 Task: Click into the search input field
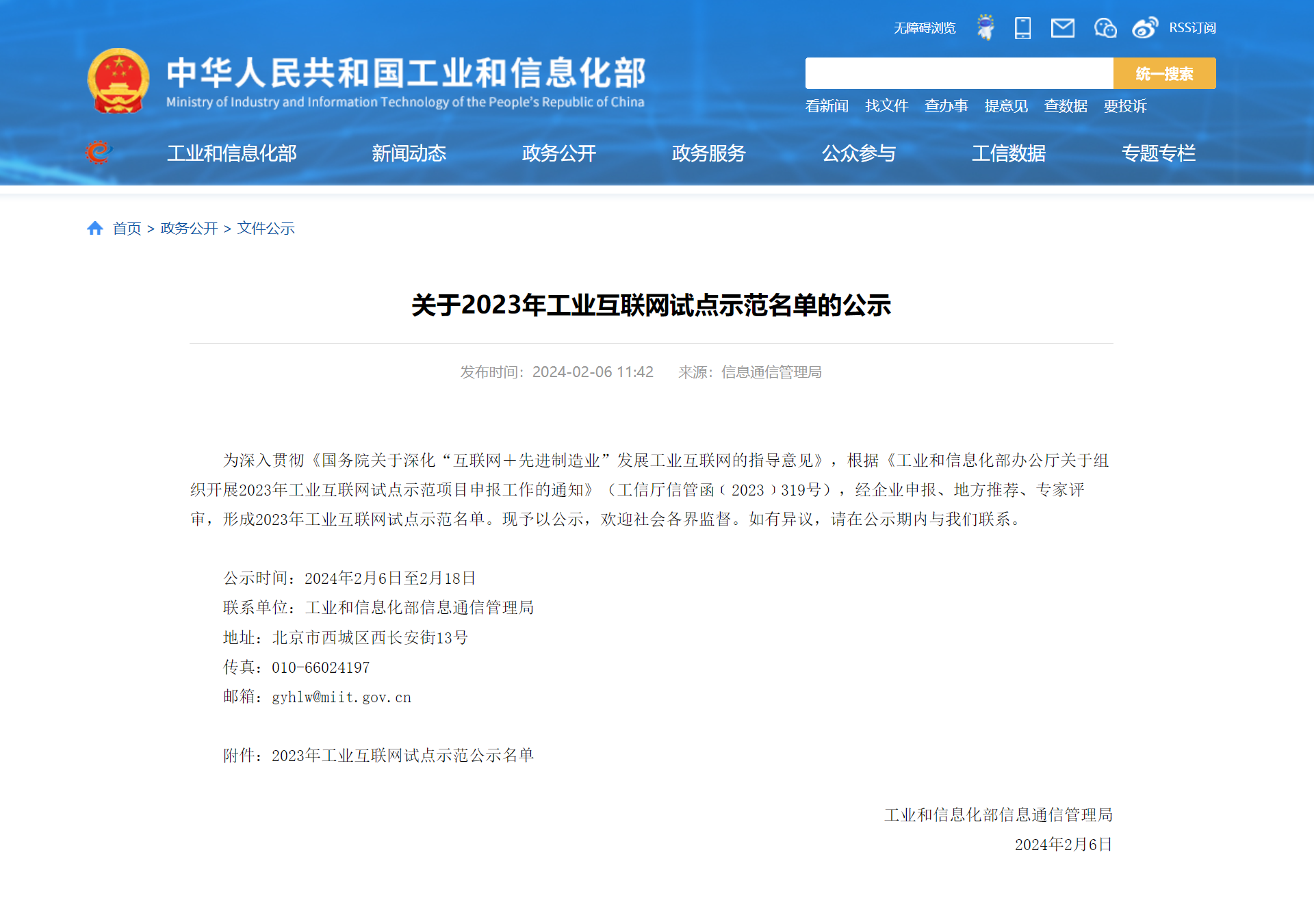pos(958,73)
